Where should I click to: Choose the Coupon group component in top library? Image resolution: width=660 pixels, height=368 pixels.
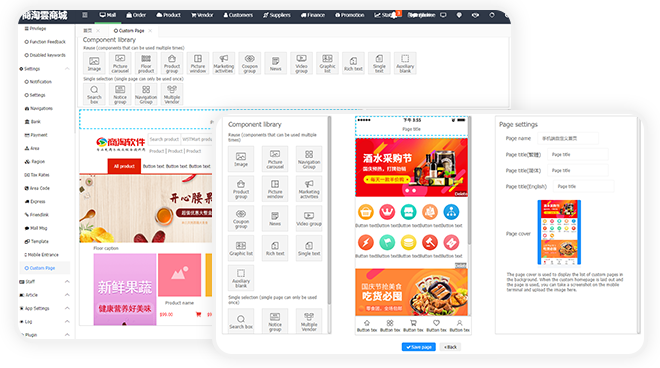pyautogui.click(x=250, y=63)
